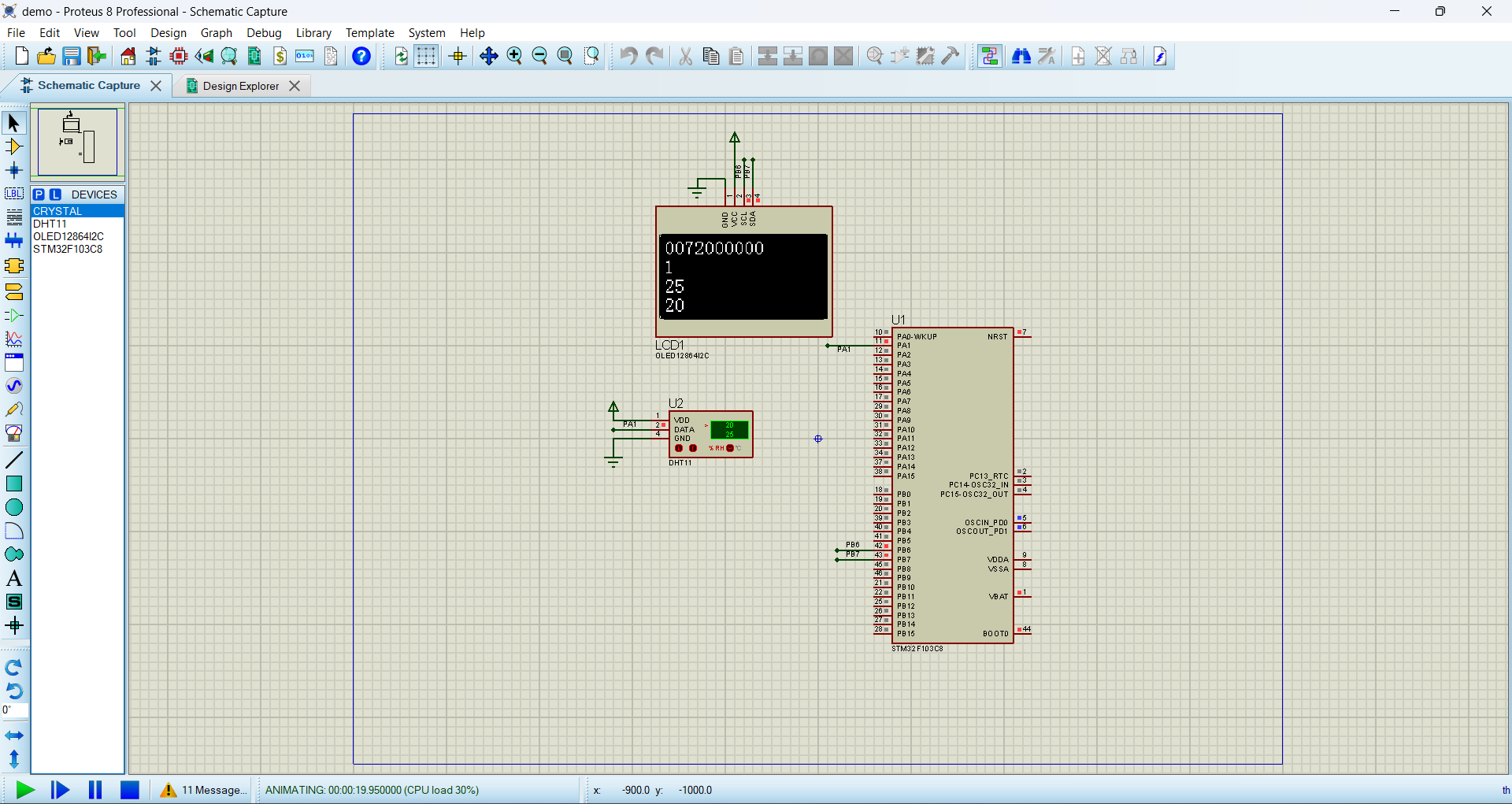
Task: Select CRYSTAL from the devices list
Action: click(x=57, y=210)
